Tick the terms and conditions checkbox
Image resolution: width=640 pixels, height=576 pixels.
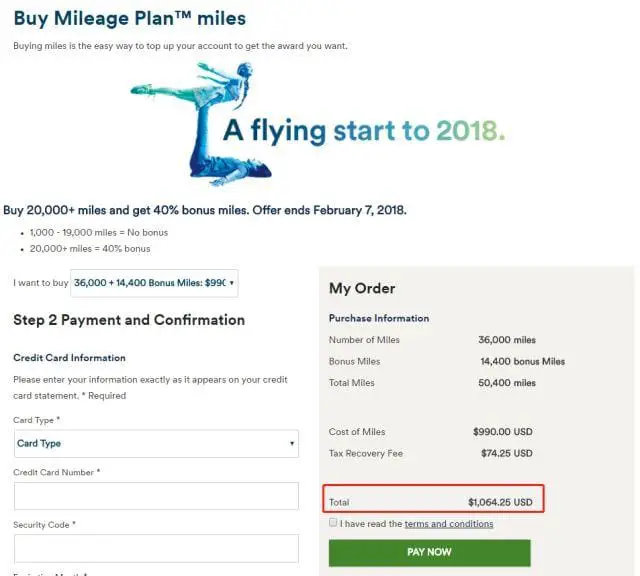point(333,523)
